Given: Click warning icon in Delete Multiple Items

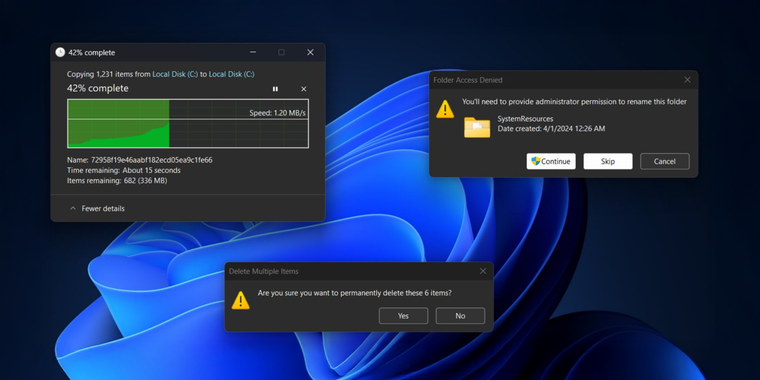Looking at the screenshot, I should [240, 301].
